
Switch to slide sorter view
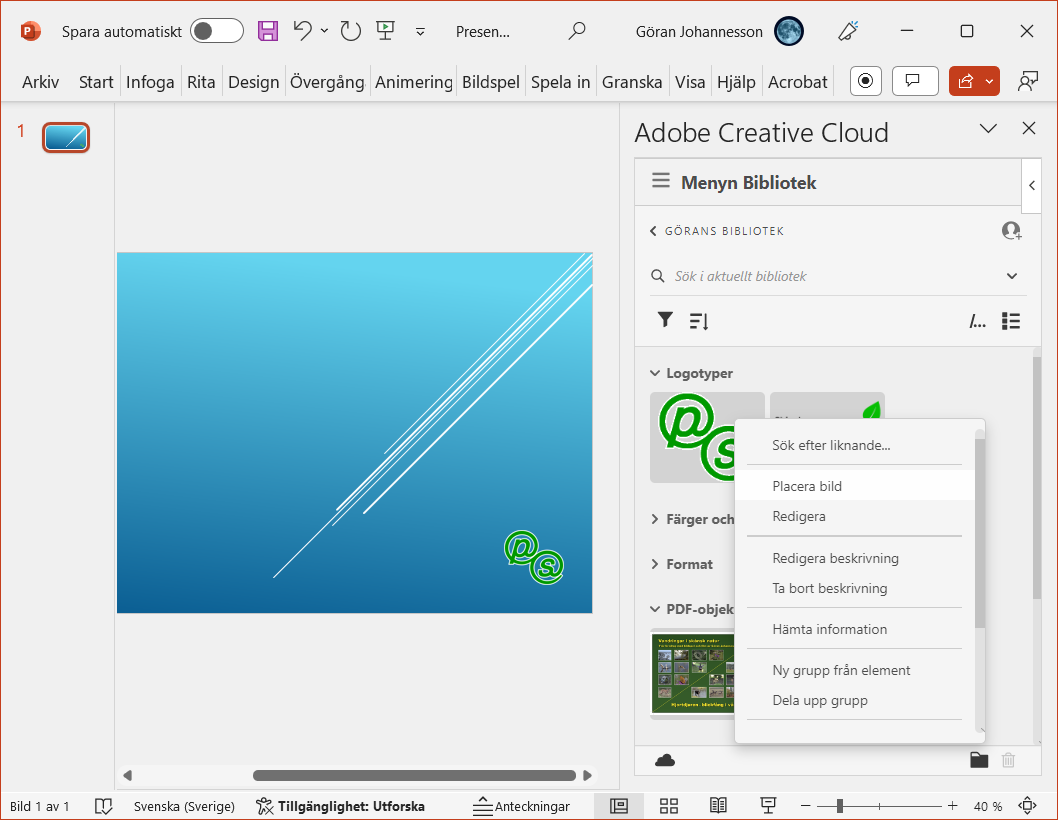(x=669, y=806)
